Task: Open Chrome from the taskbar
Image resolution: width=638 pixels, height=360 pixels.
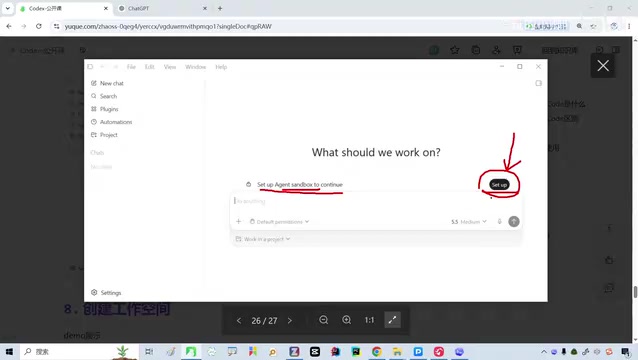Action: click(x=376, y=351)
